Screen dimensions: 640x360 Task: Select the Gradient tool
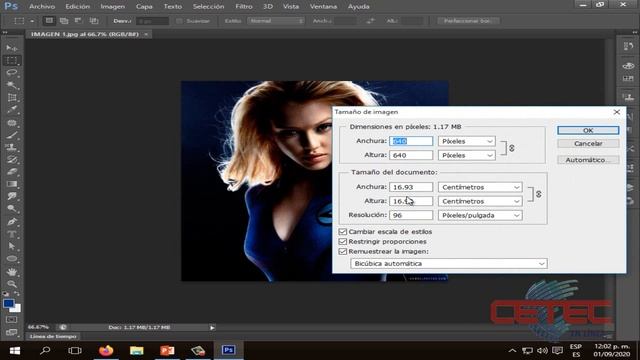pos(11,184)
